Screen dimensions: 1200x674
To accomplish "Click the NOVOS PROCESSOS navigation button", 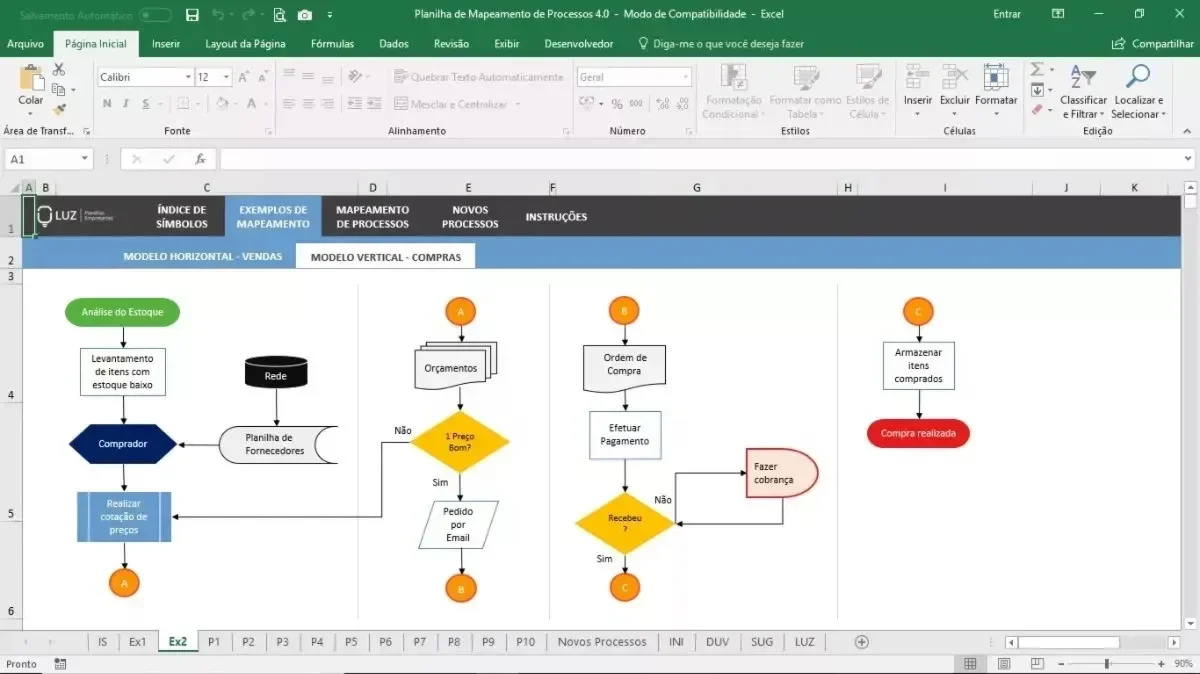I will [470, 217].
